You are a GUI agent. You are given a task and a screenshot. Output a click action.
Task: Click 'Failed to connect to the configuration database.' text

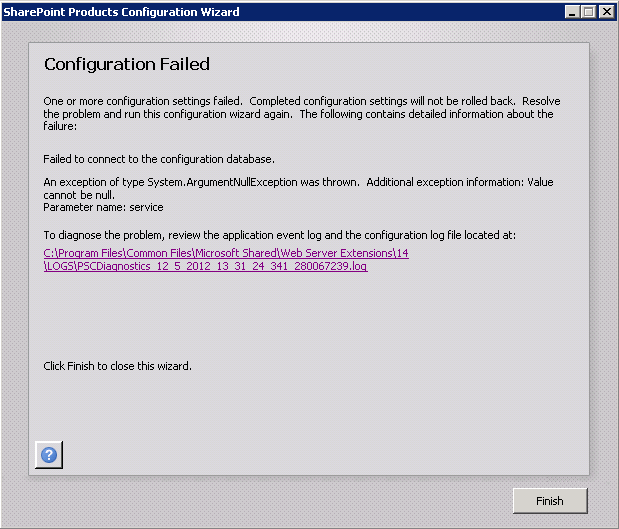(159, 159)
